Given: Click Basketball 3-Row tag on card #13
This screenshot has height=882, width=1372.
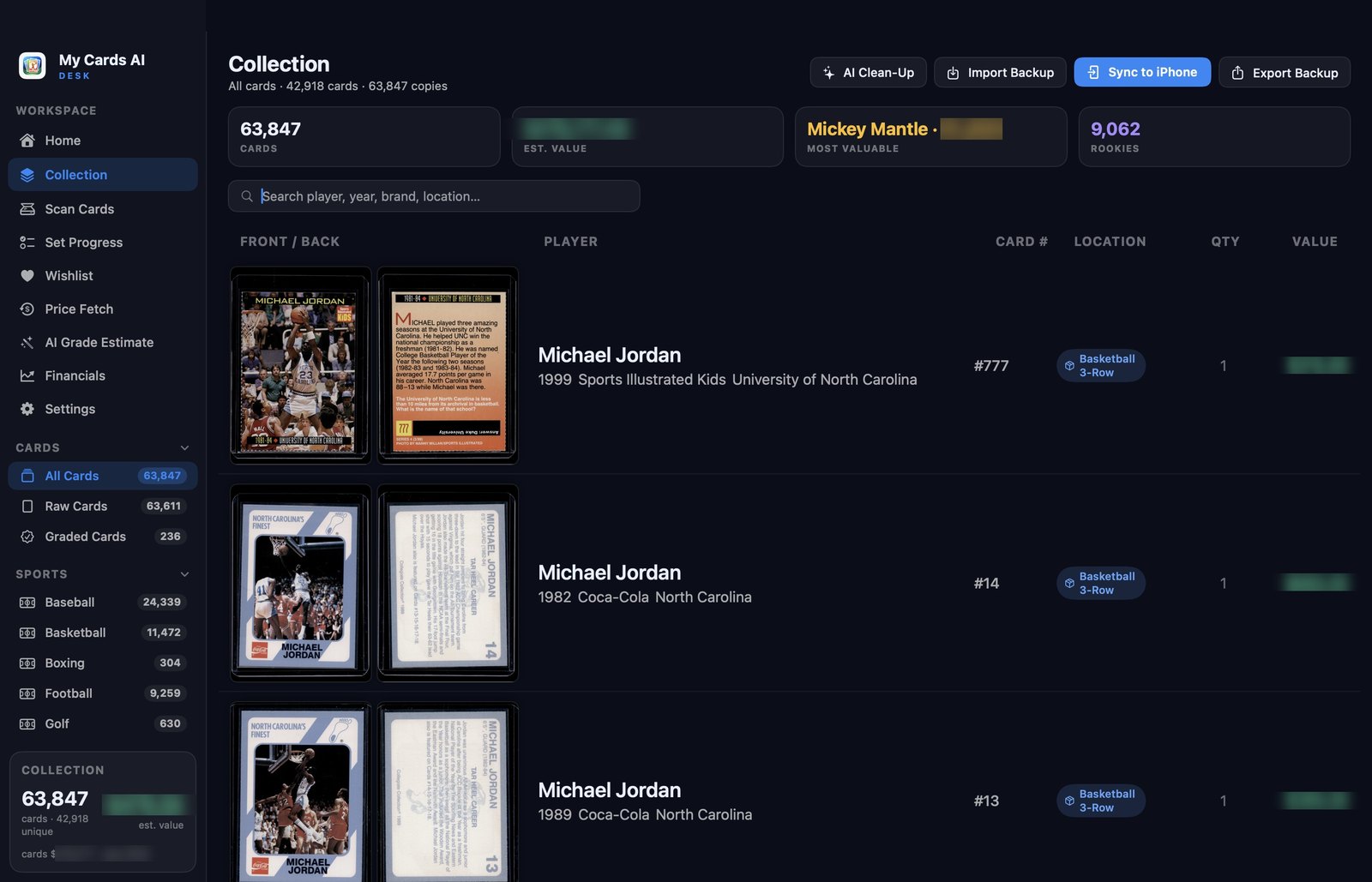Looking at the screenshot, I should tap(1101, 801).
